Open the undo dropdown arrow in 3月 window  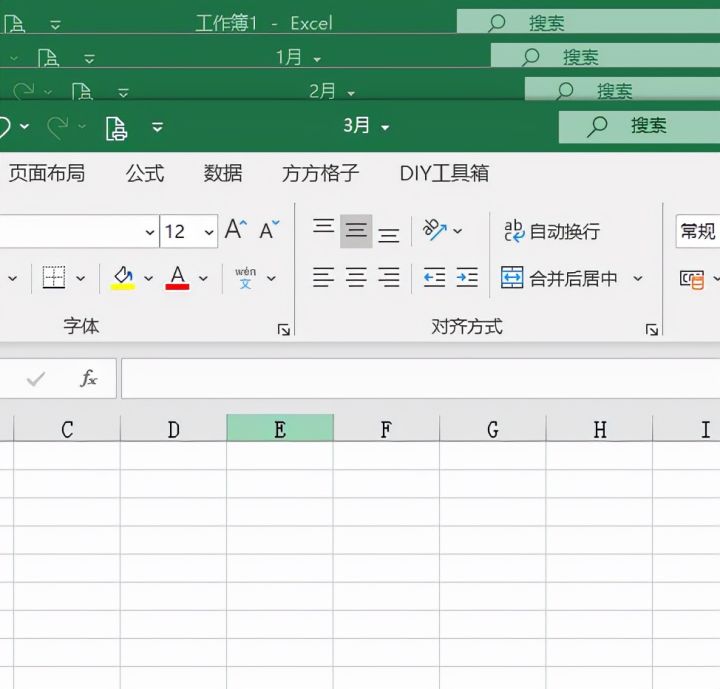pos(25,126)
